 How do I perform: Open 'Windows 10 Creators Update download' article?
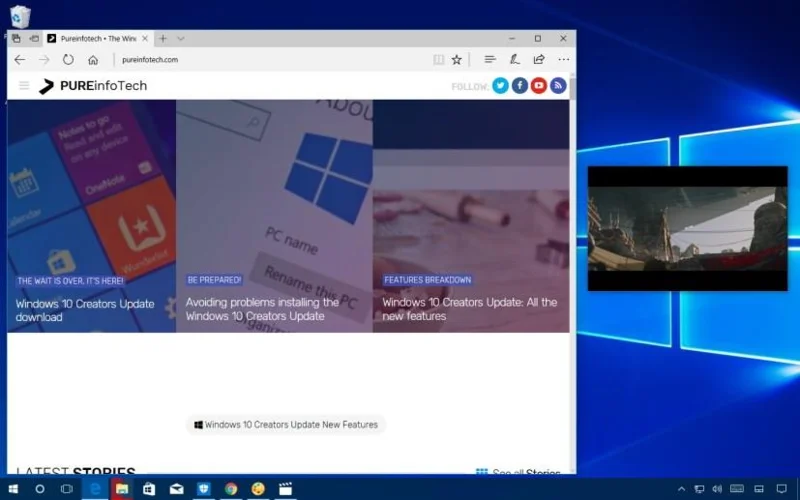(x=85, y=310)
